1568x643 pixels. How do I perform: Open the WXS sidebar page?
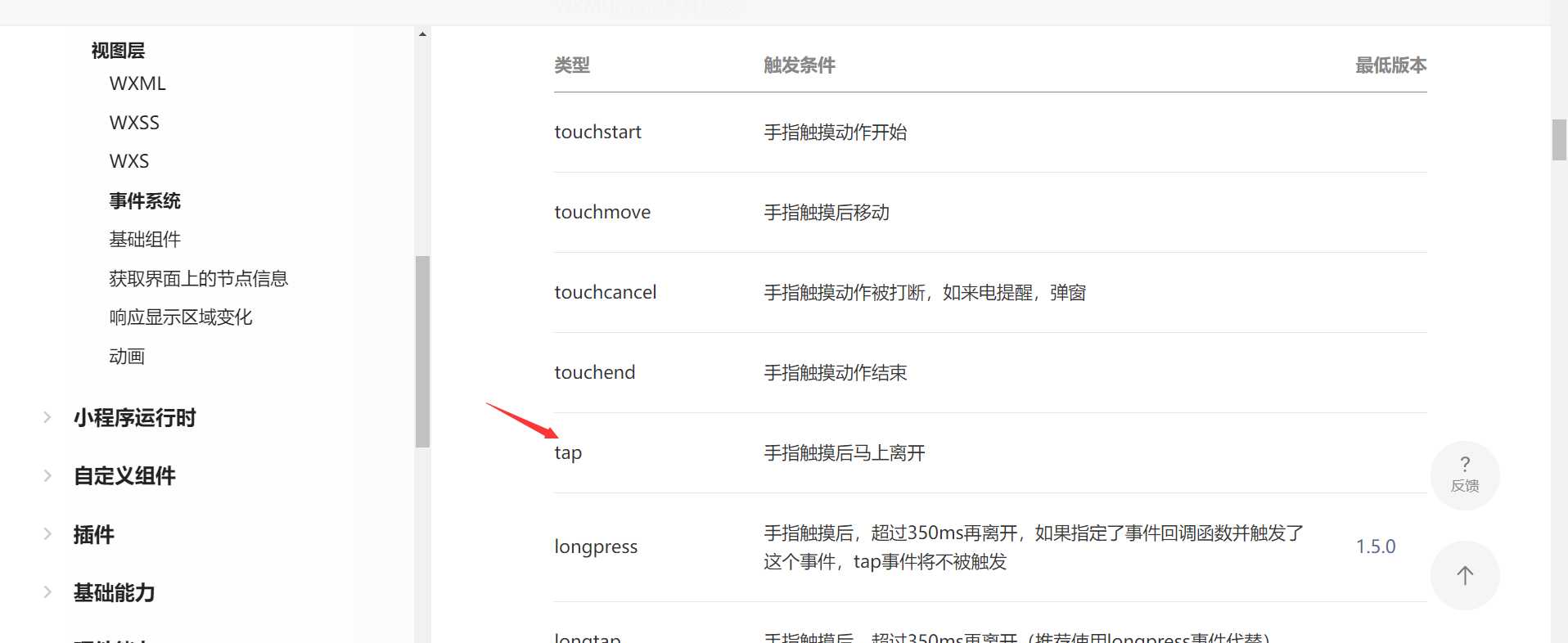[129, 161]
